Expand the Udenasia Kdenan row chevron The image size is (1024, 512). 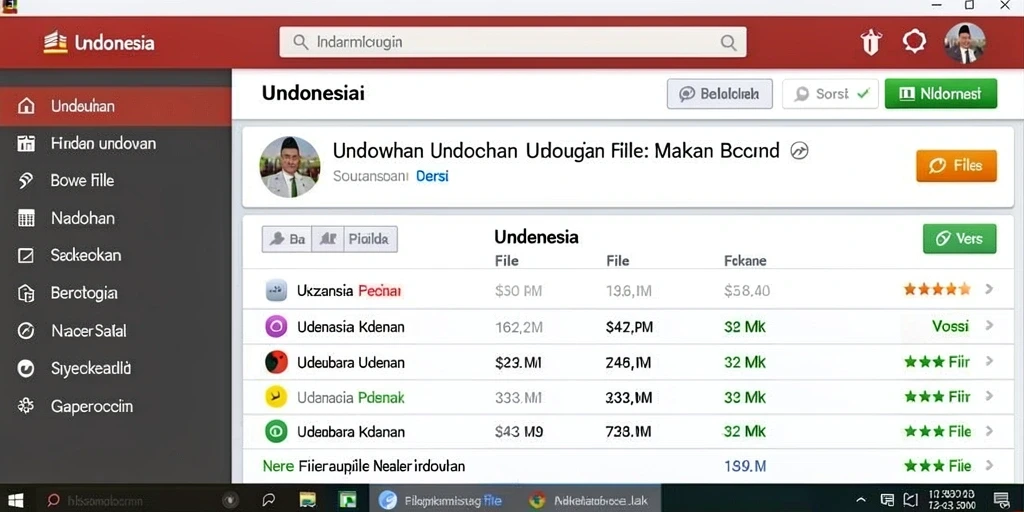[989, 325]
